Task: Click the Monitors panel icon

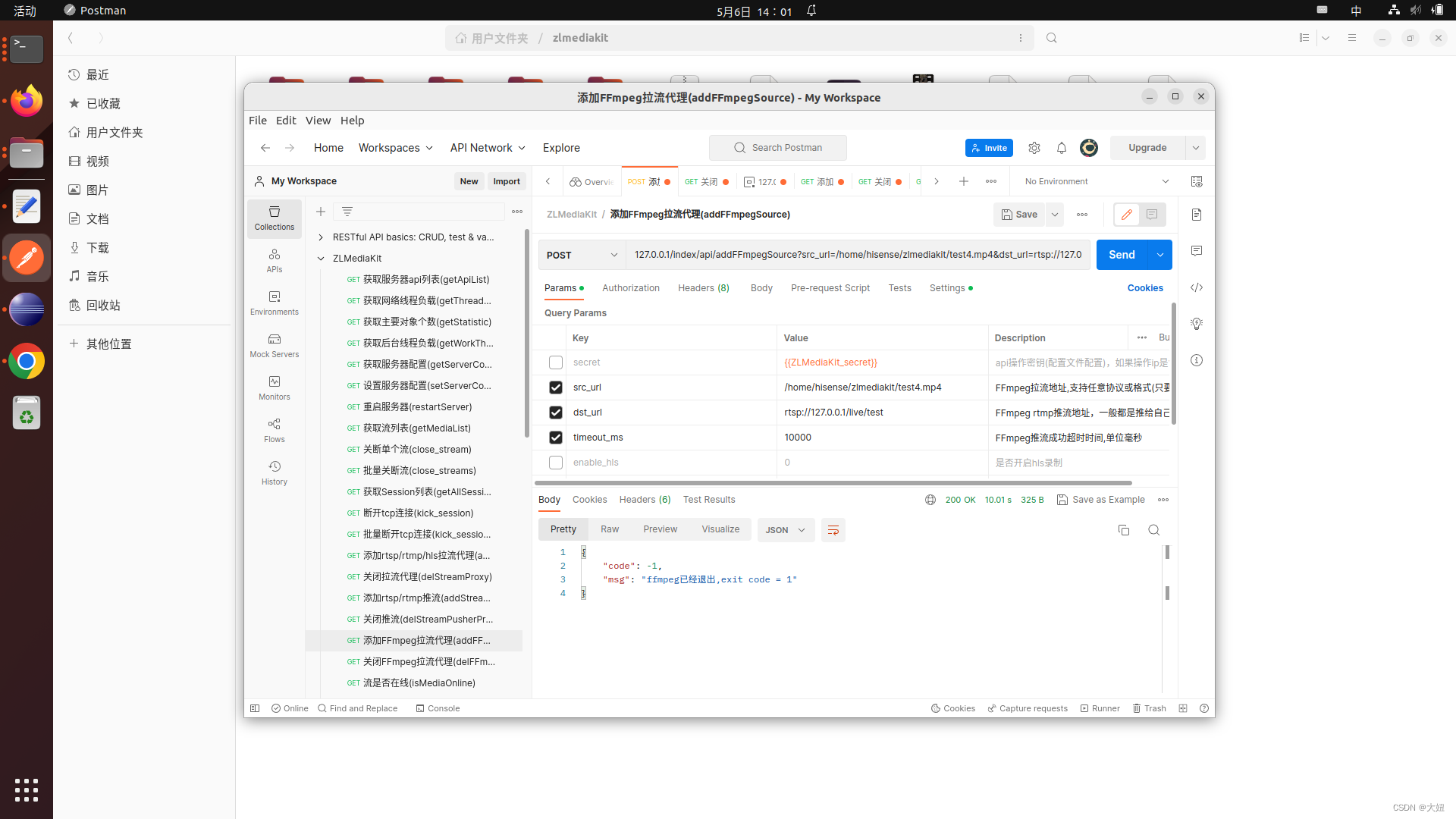Action: point(274,382)
